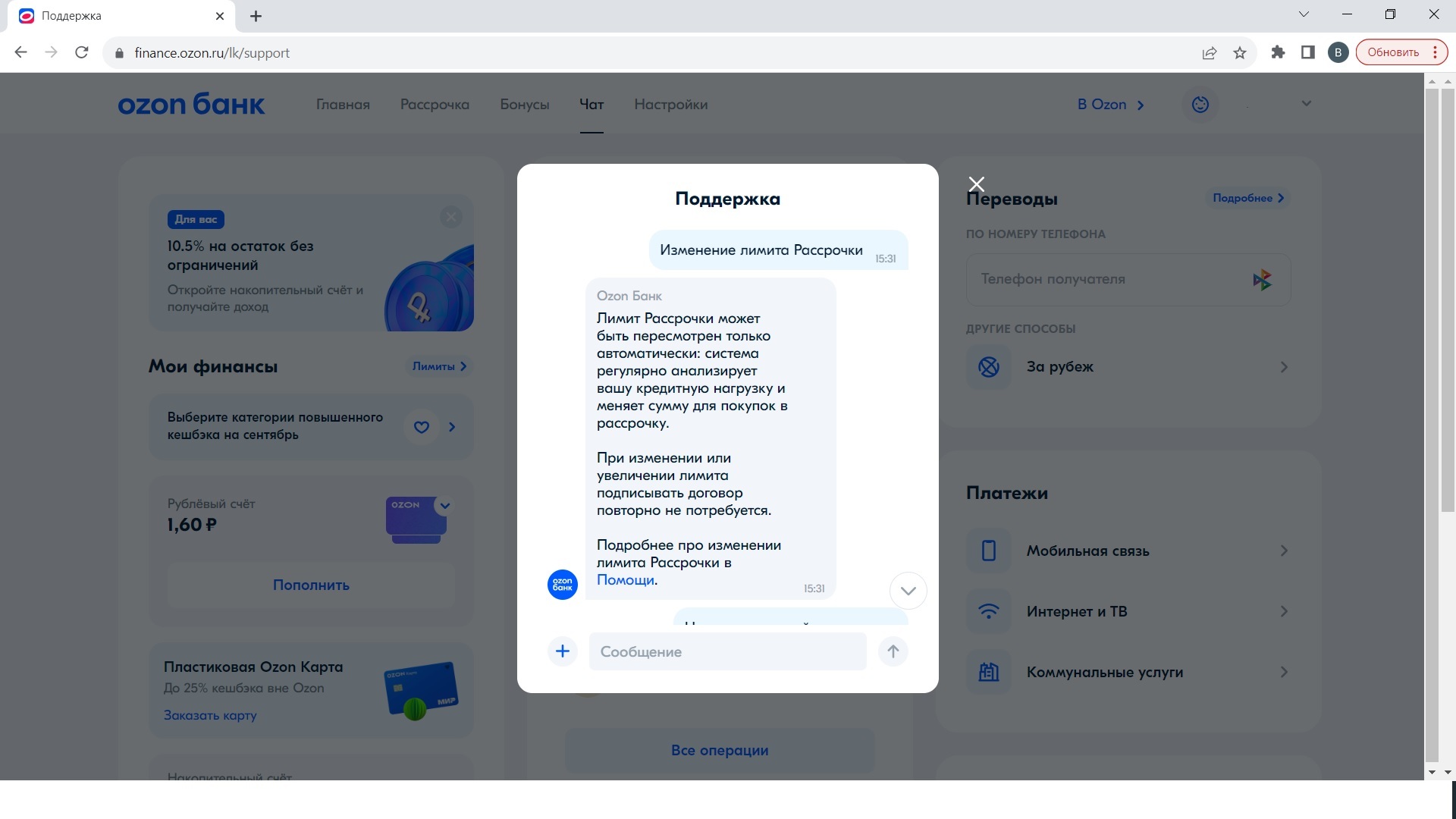The width and height of the screenshot is (1456, 819).
Task: Open Подробнее in Переводы section
Action: [x=1247, y=198]
